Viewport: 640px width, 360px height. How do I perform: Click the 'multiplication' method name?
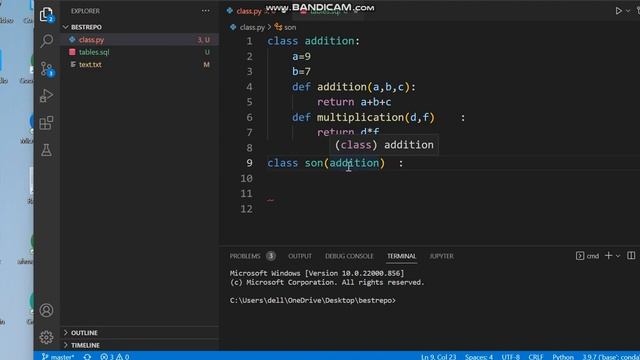pos(360,118)
